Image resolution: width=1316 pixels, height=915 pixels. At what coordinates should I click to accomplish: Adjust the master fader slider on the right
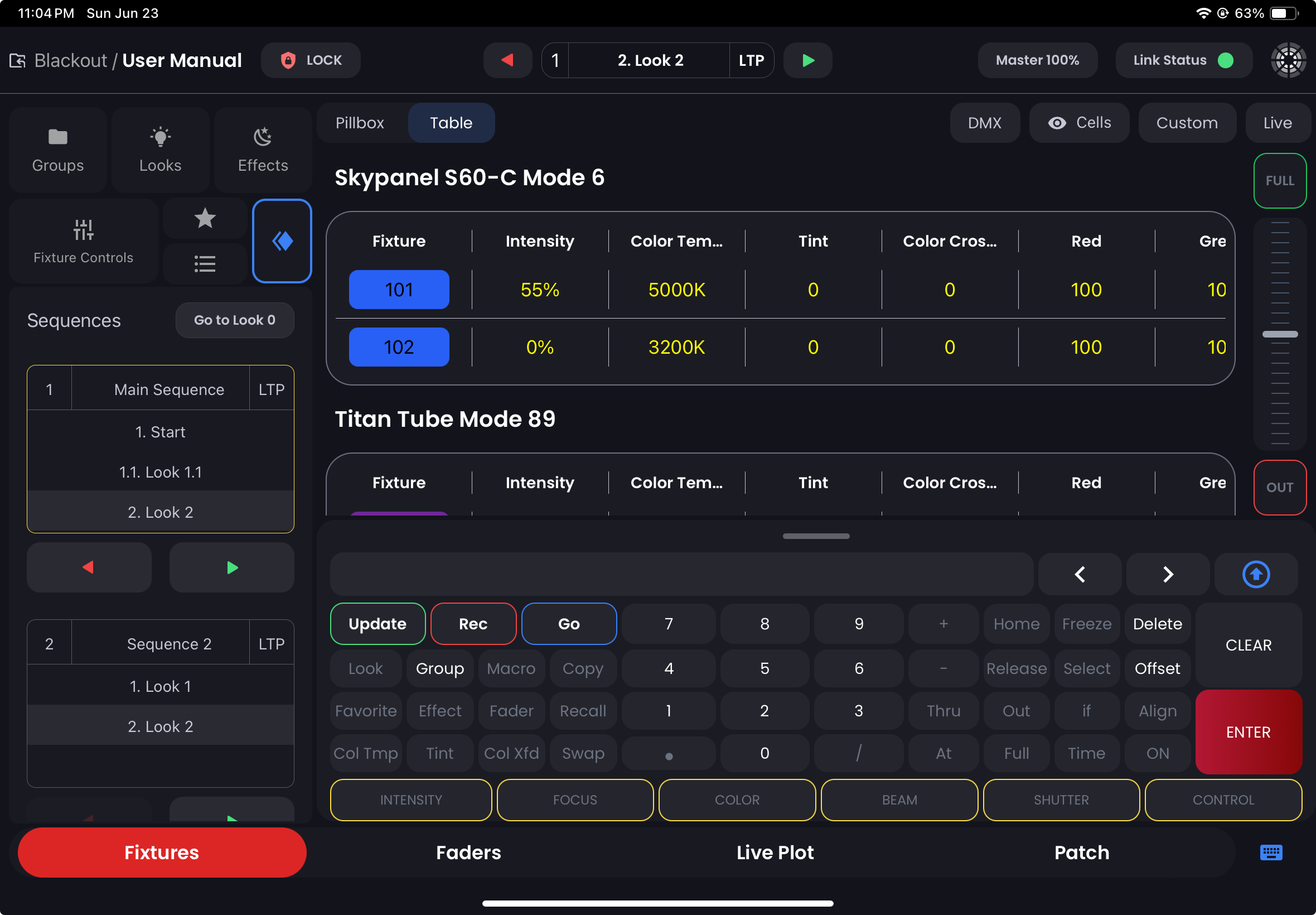click(x=1280, y=334)
